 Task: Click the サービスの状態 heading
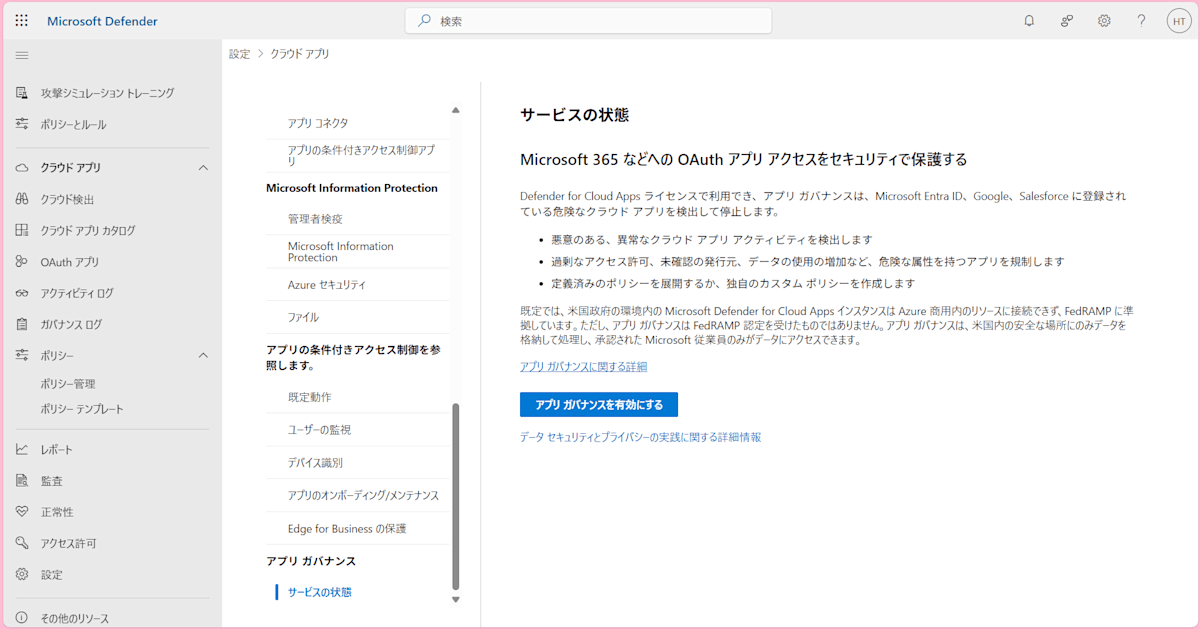[x=574, y=115]
